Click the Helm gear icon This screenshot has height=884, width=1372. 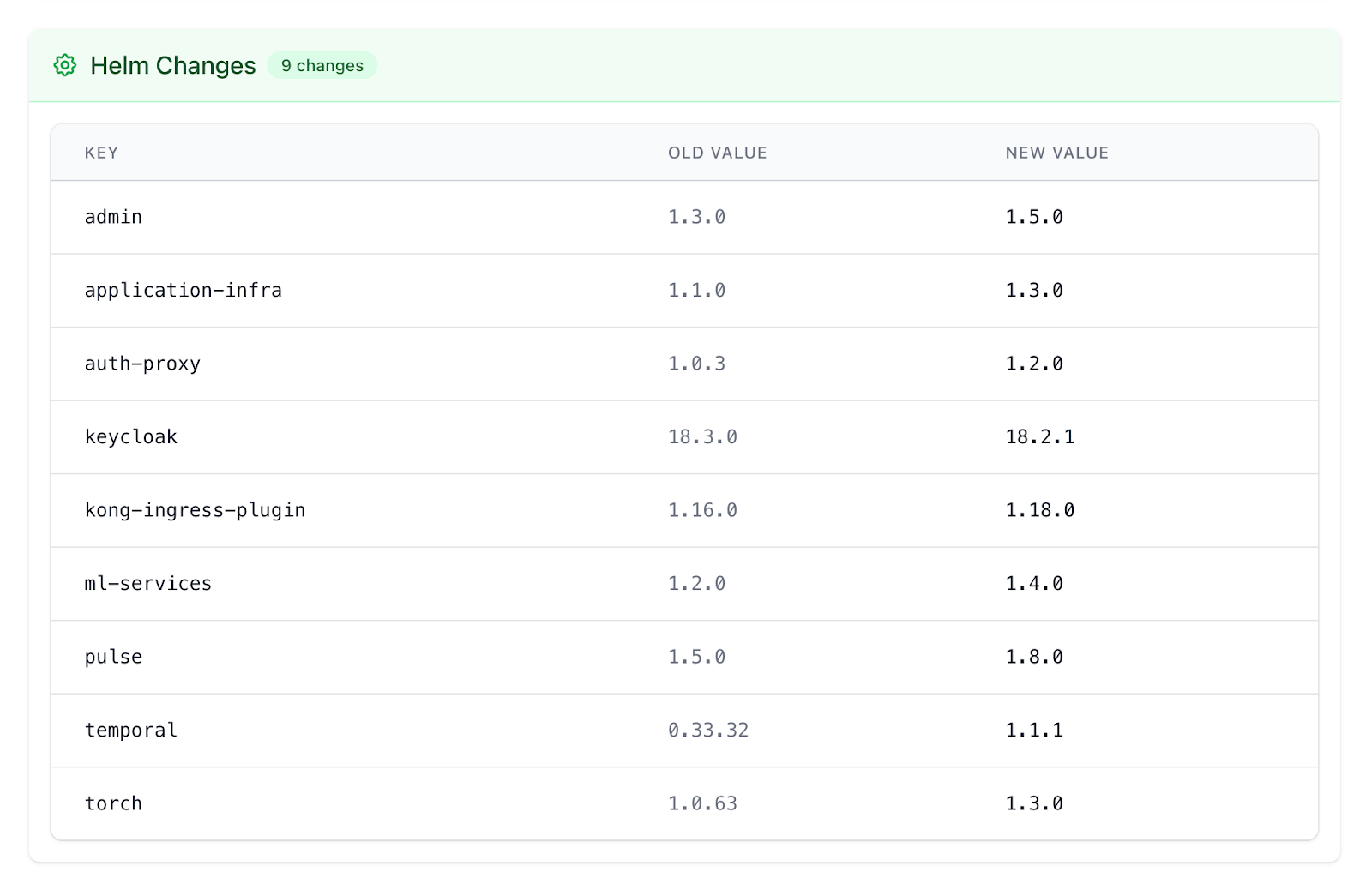pyautogui.click(x=65, y=65)
